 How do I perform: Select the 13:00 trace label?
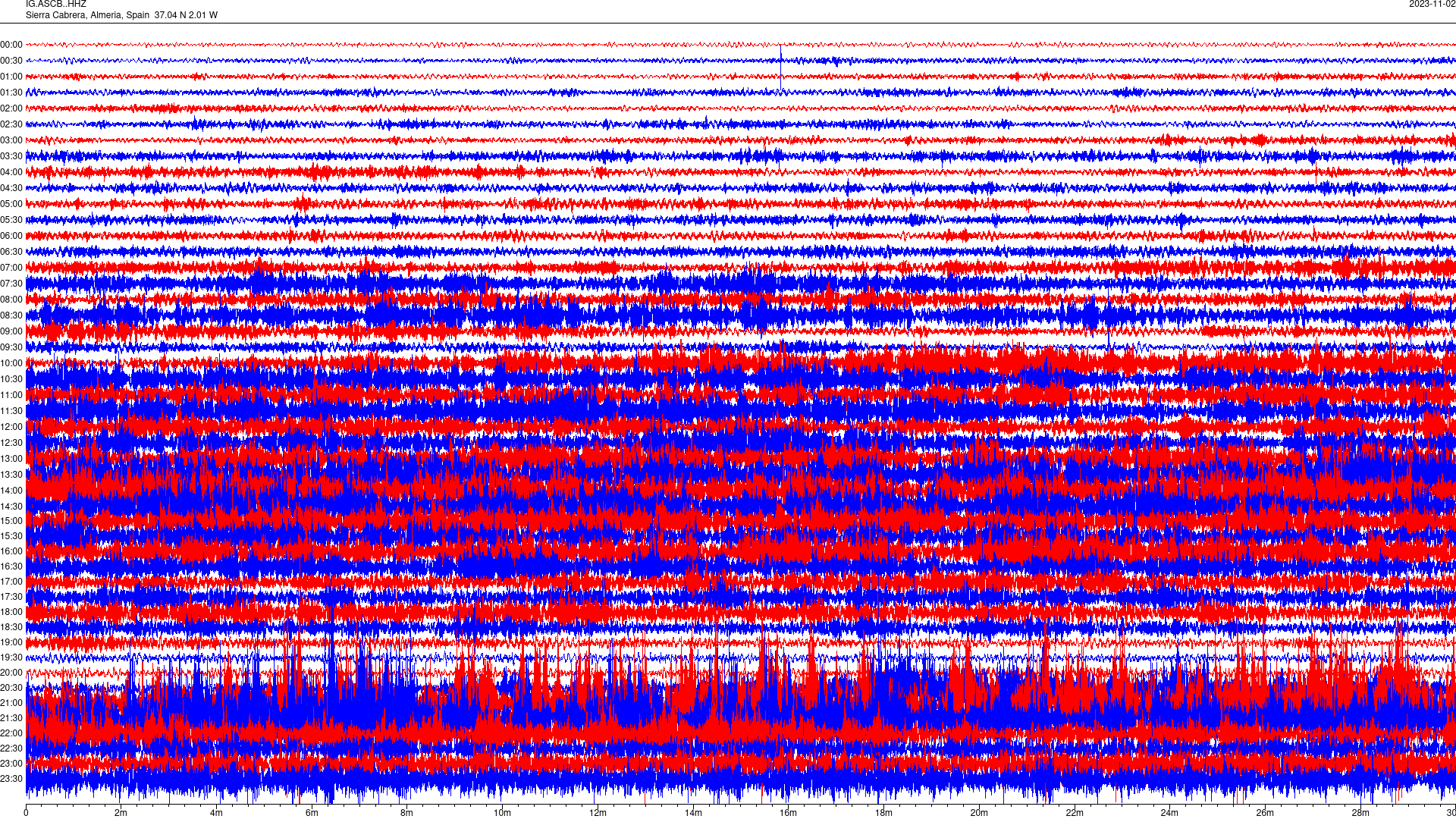11,459
